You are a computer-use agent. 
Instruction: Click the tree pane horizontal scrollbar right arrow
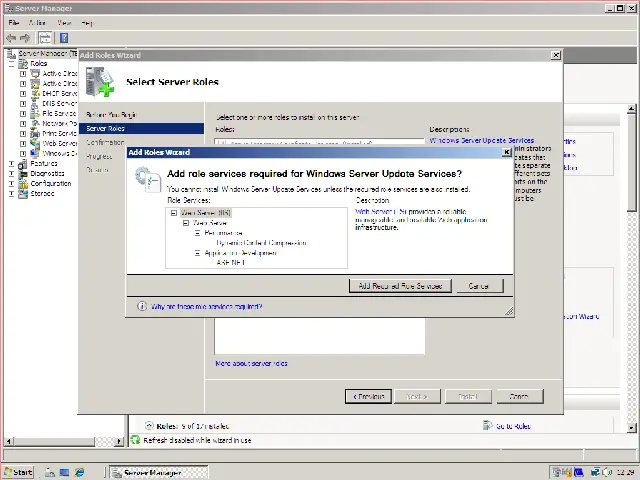[x=119, y=441]
